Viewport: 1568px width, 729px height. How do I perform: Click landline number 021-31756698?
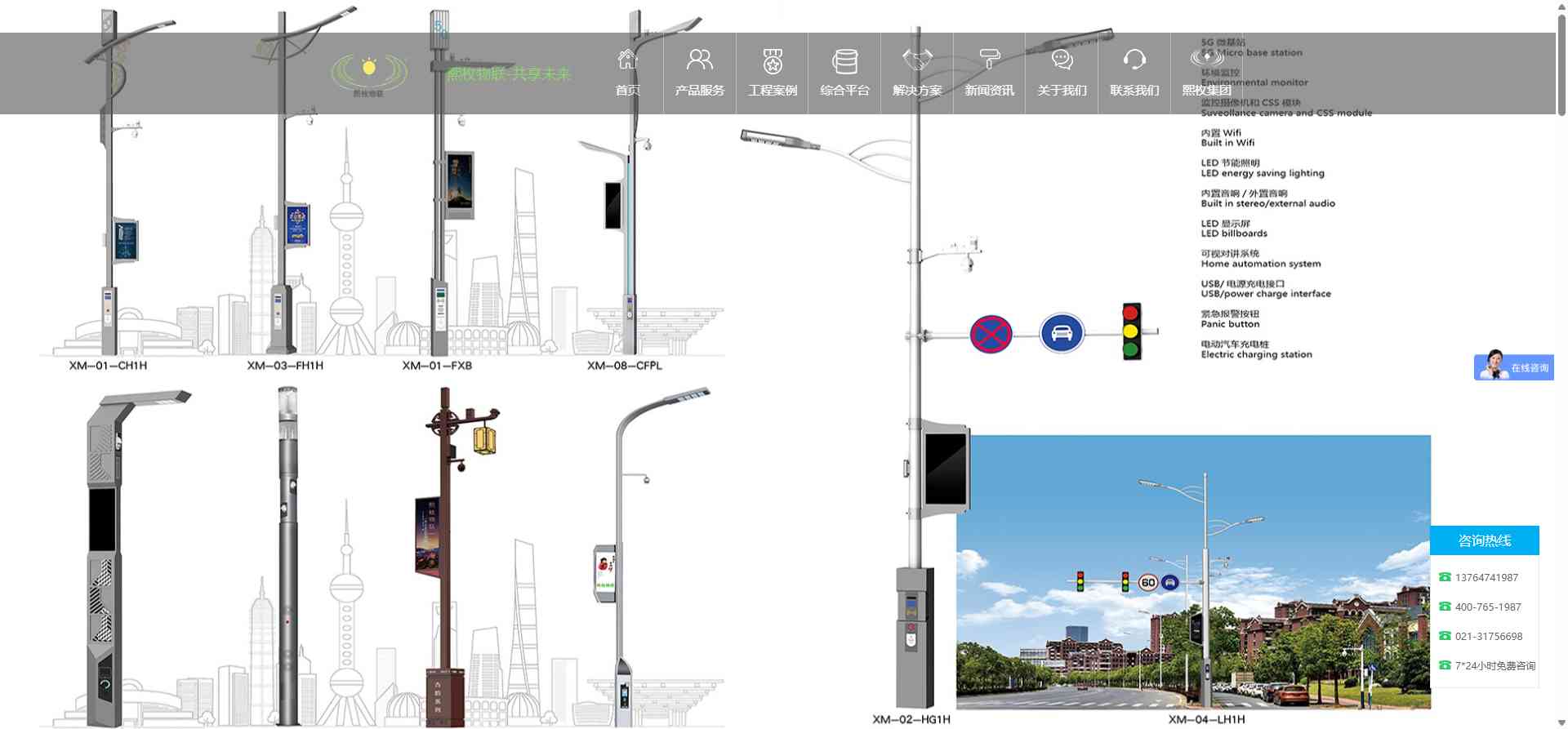(x=1488, y=636)
